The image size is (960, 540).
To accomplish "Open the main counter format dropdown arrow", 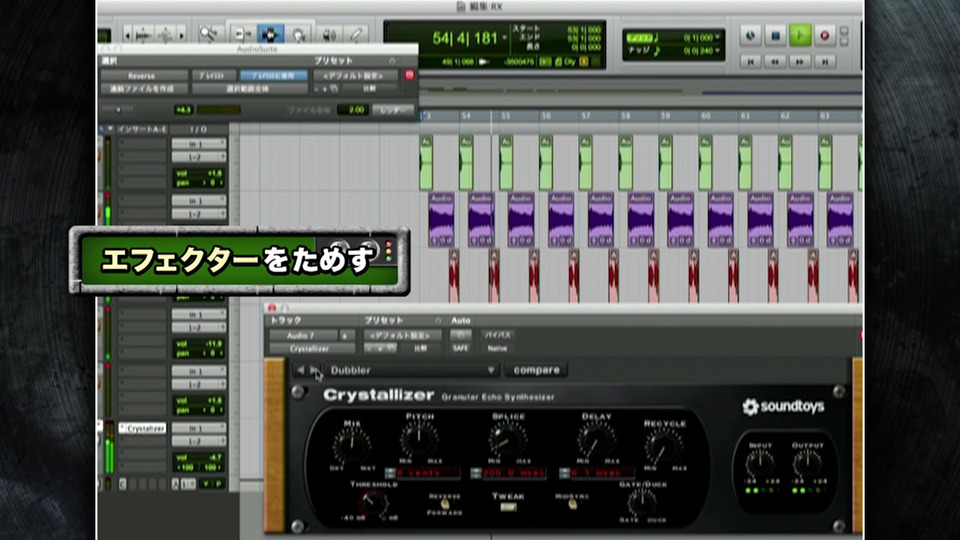I will coord(505,38).
